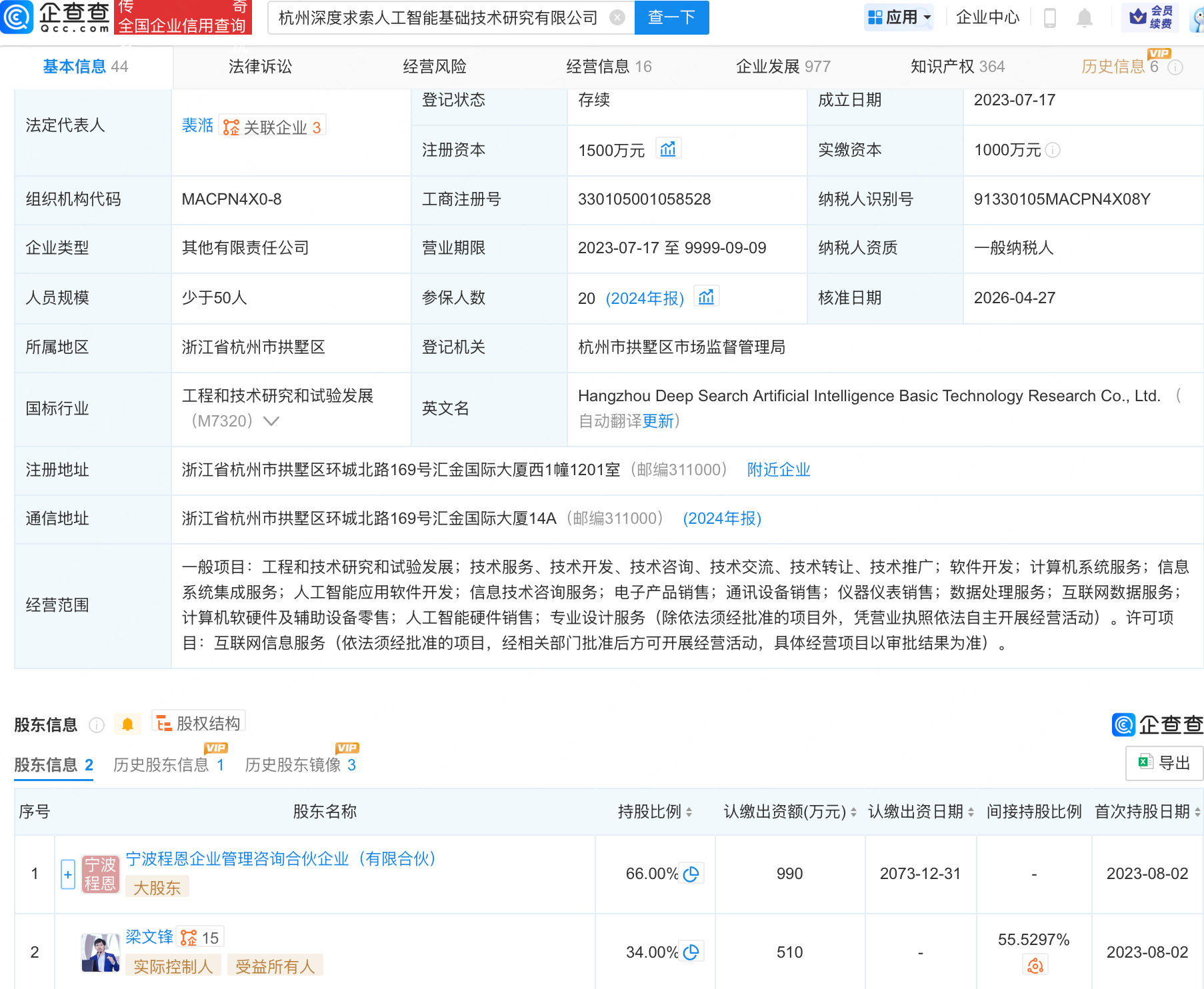Image resolution: width=1204 pixels, height=989 pixels.
Task: Subscribe to shareholder alerts via bell icon
Action: point(127,724)
